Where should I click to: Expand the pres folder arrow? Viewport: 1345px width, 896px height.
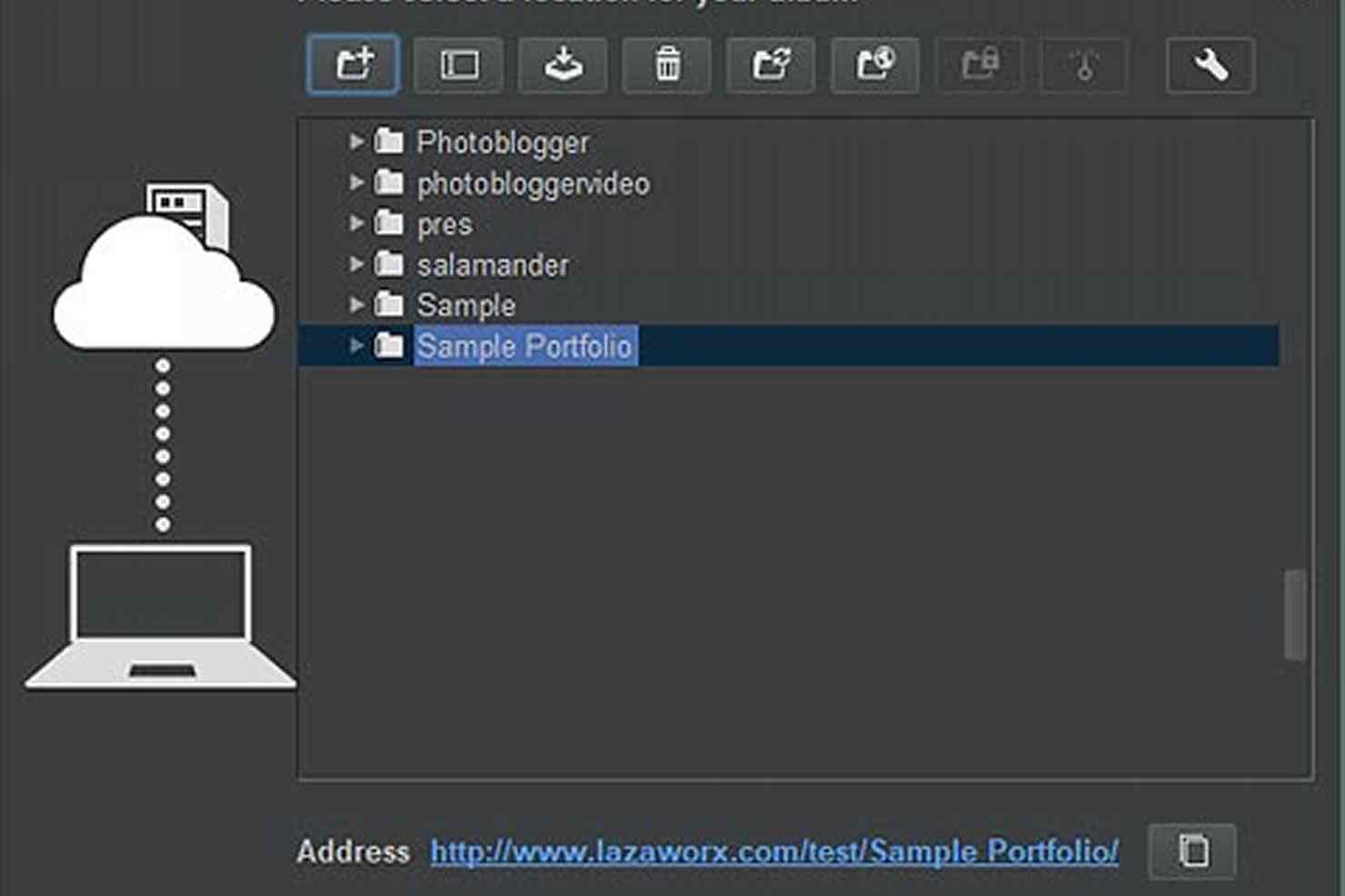[x=356, y=224]
